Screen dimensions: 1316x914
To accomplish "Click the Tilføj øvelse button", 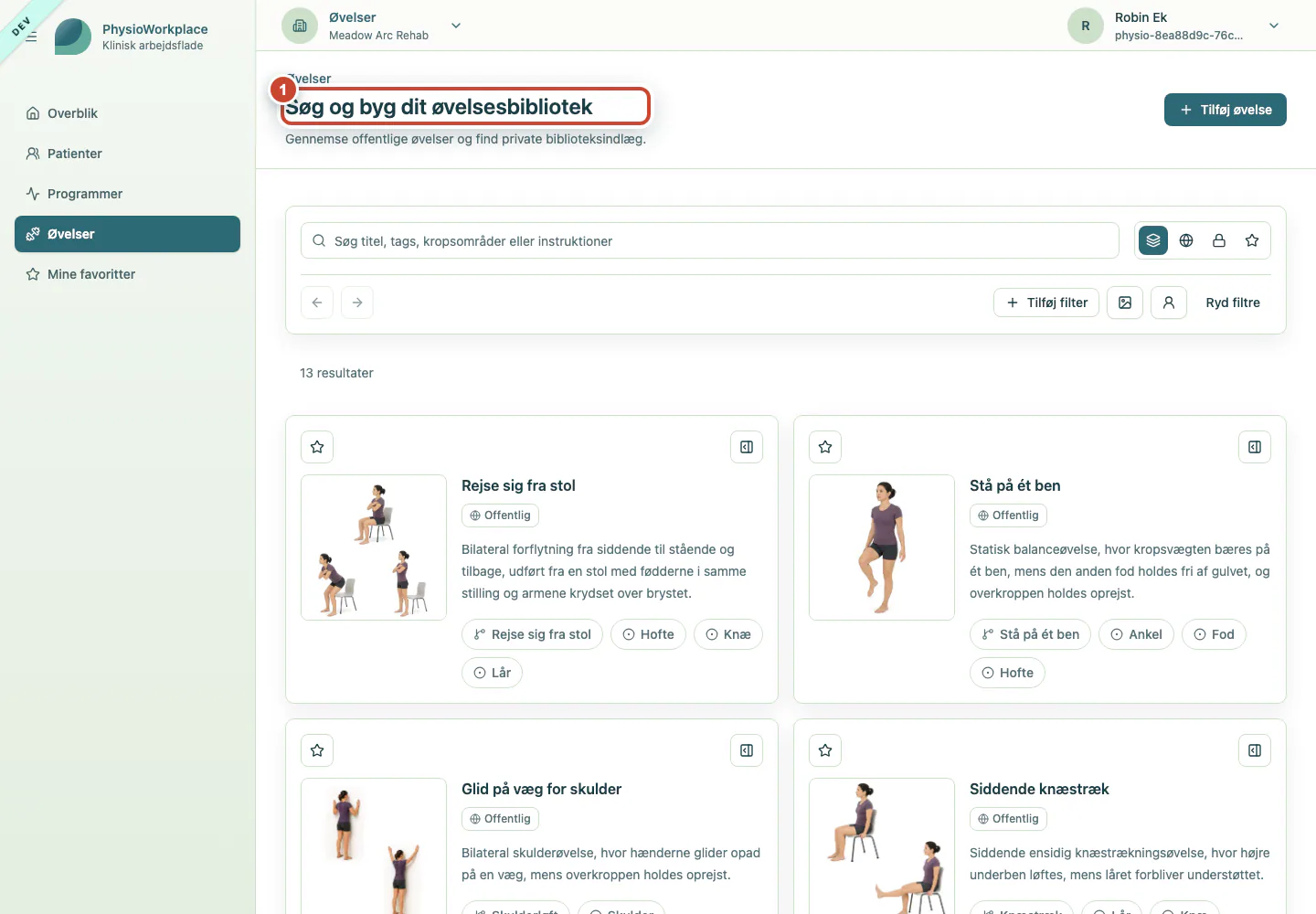I will [x=1226, y=110].
